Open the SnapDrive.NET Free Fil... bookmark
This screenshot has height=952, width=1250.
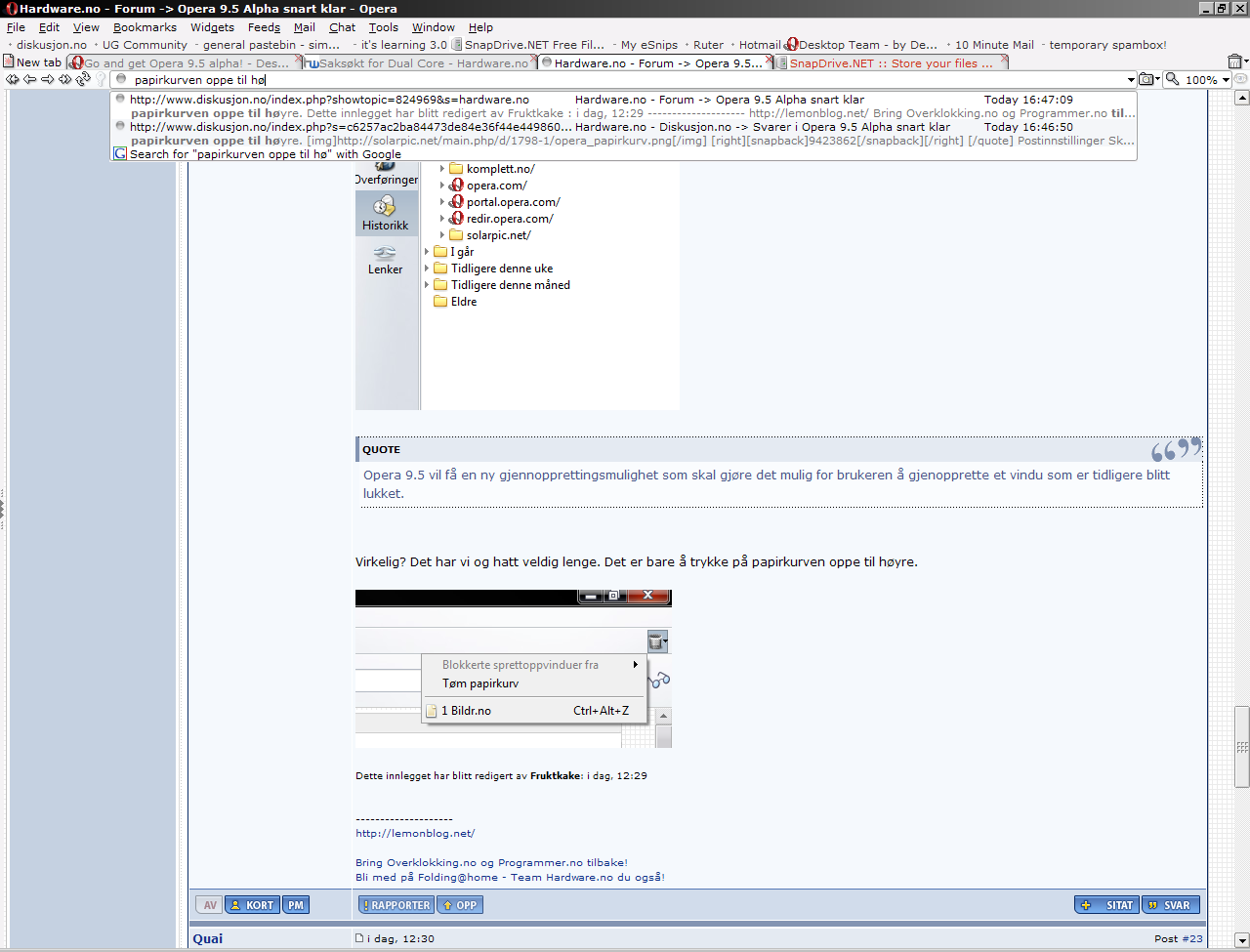click(x=528, y=45)
